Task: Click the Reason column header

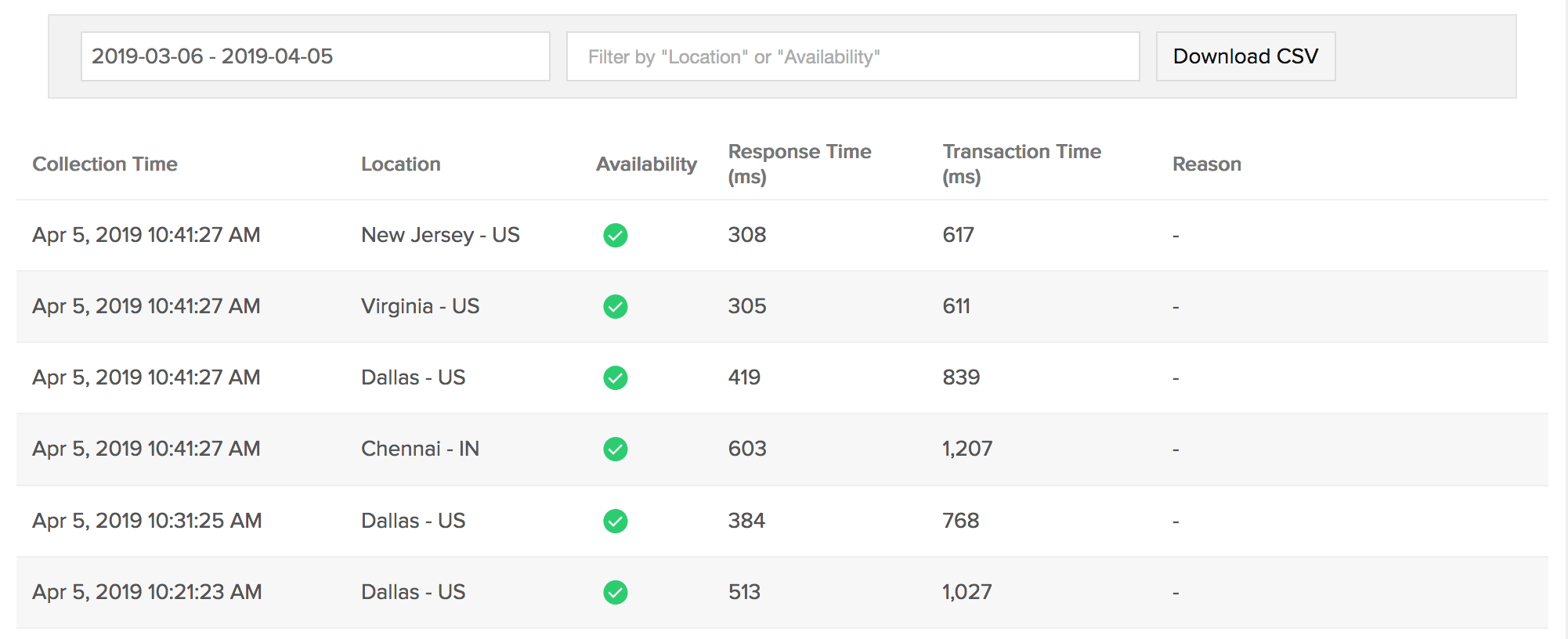Action: pyautogui.click(x=1206, y=164)
